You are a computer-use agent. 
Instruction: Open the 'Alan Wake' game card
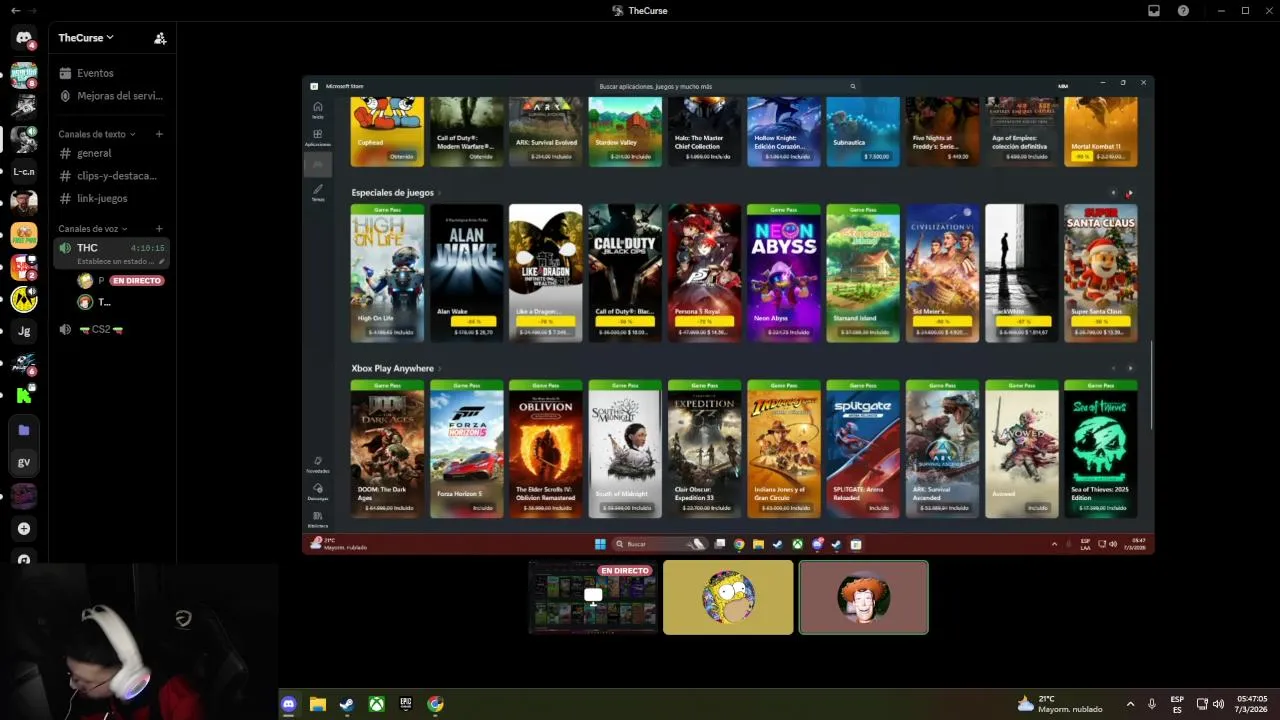[x=467, y=273]
